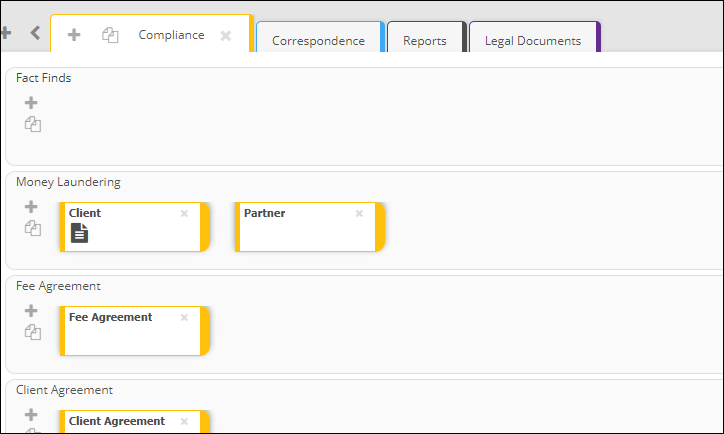The height and width of the screenshot is (434, 724).
Task: Go back with the left chevron arrow
Action: 35,33
